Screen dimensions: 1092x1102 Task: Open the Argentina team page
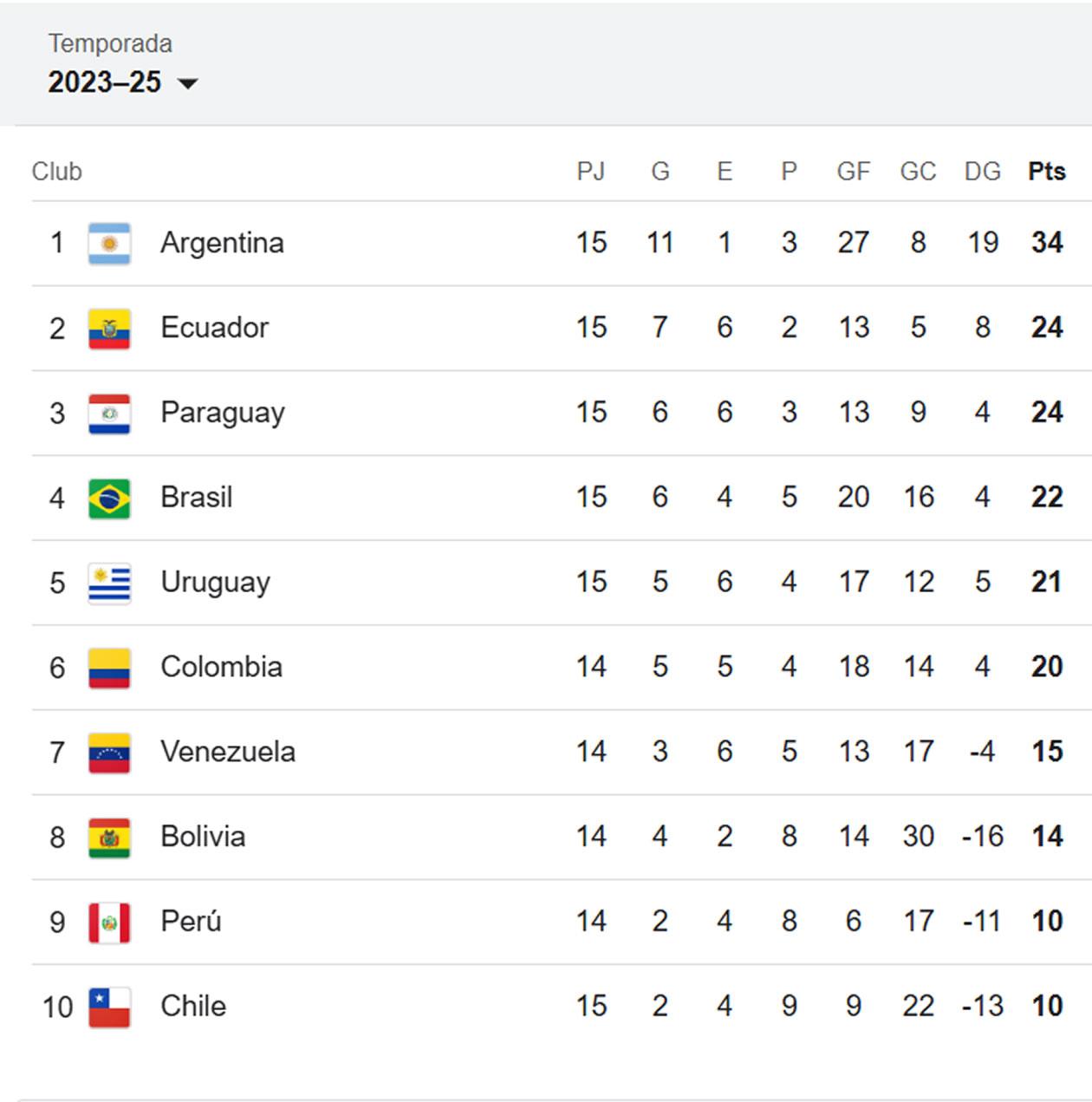(x=223, y=243)
